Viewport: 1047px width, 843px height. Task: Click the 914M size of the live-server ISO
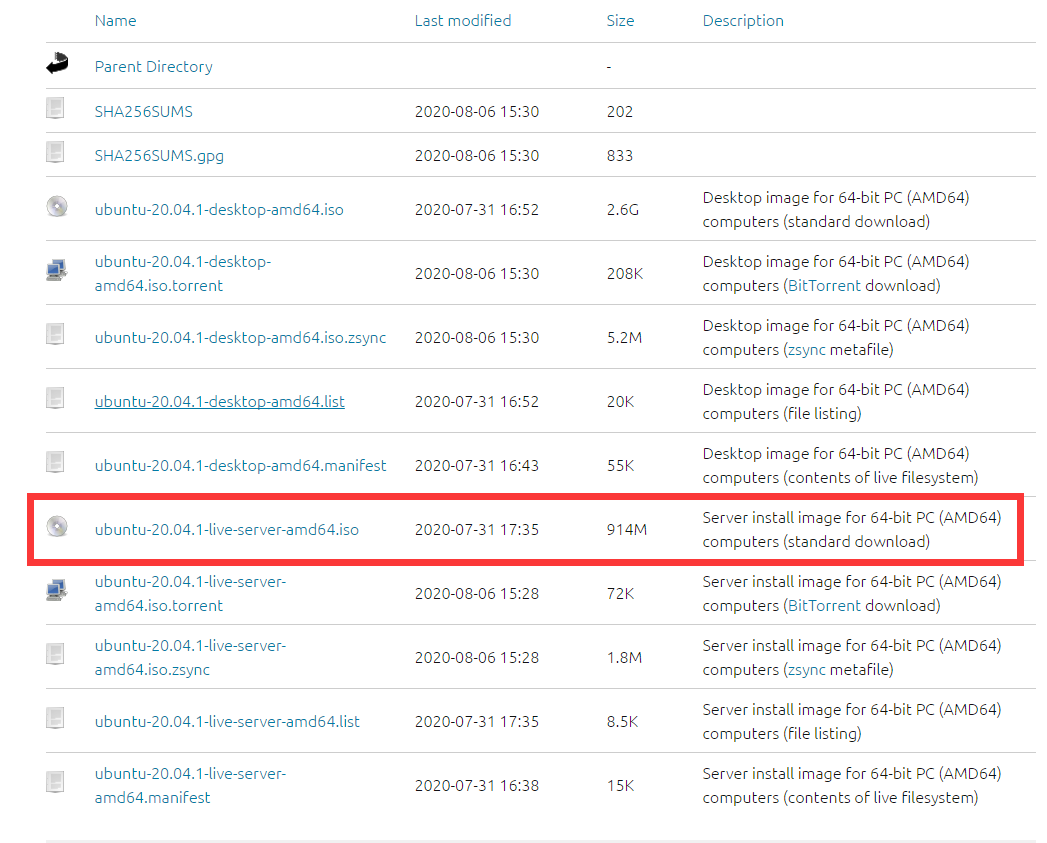[x=627, y=530]
